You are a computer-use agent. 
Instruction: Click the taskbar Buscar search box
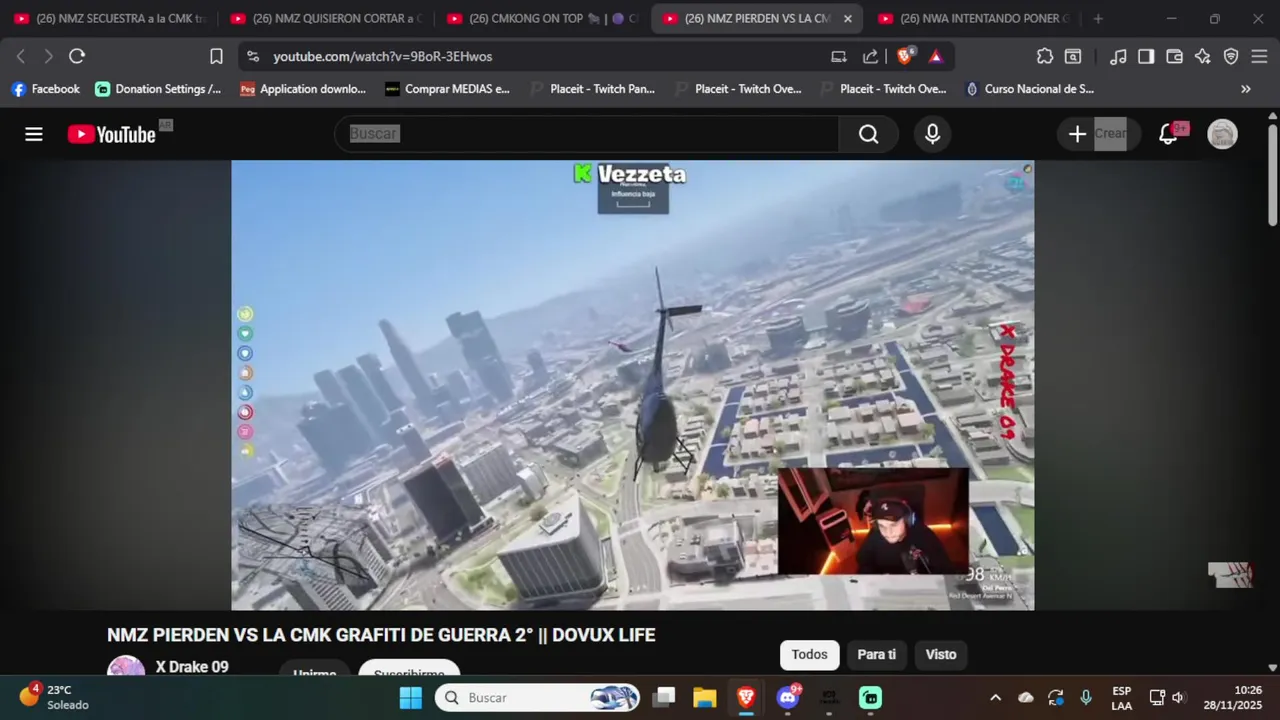537,697
